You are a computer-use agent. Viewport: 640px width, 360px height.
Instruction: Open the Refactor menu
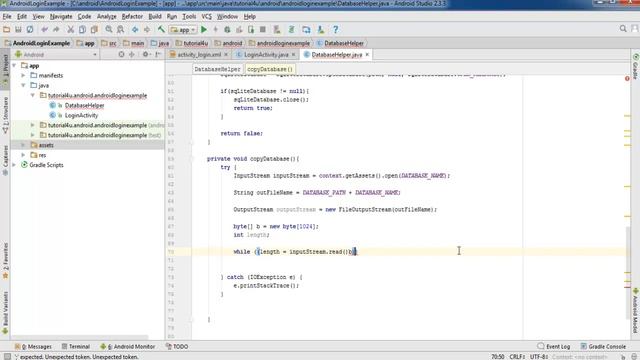pos(132,17)
